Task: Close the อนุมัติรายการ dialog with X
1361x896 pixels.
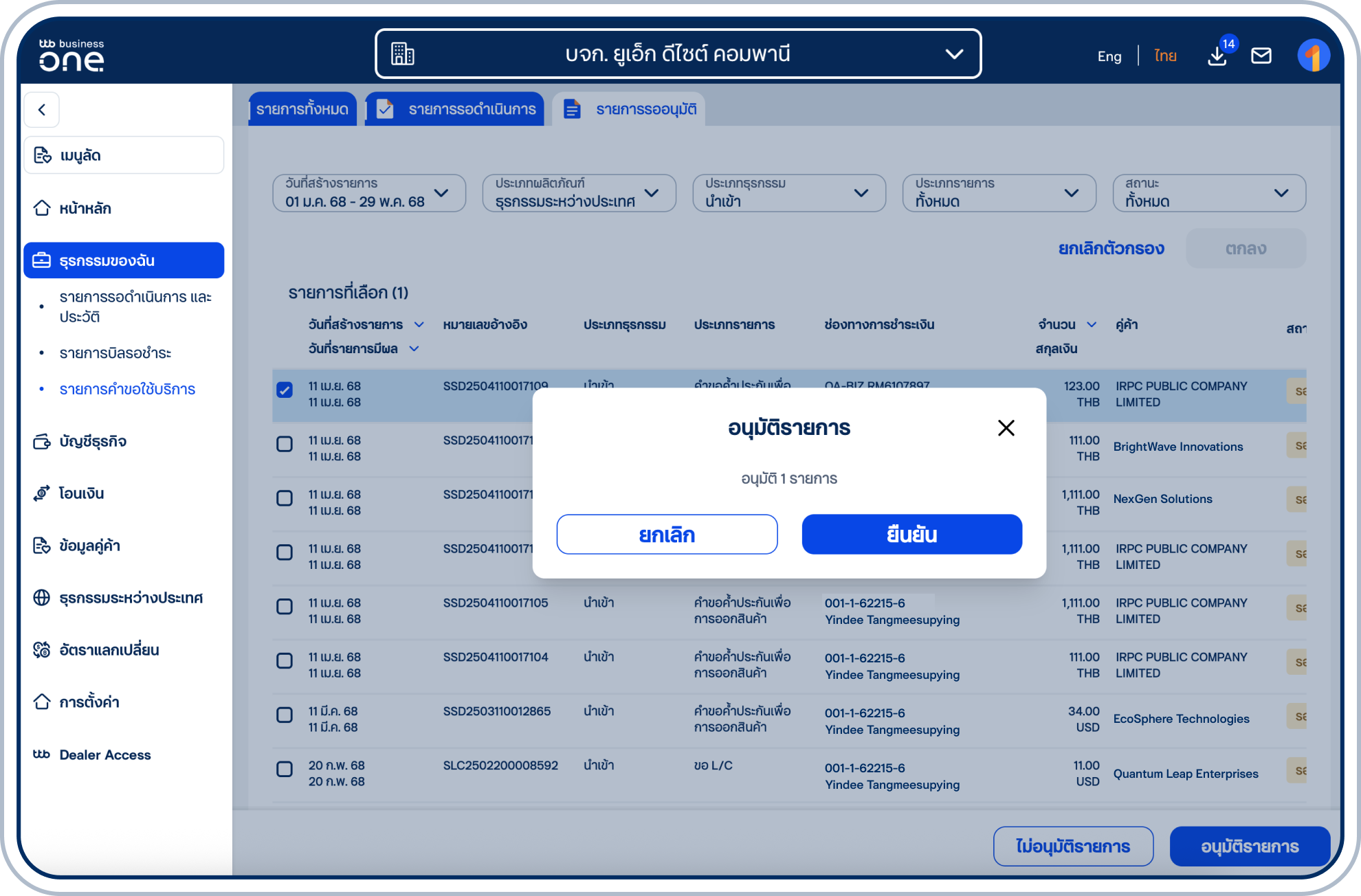Action: pyautogui.click(x=1006, y=428)
